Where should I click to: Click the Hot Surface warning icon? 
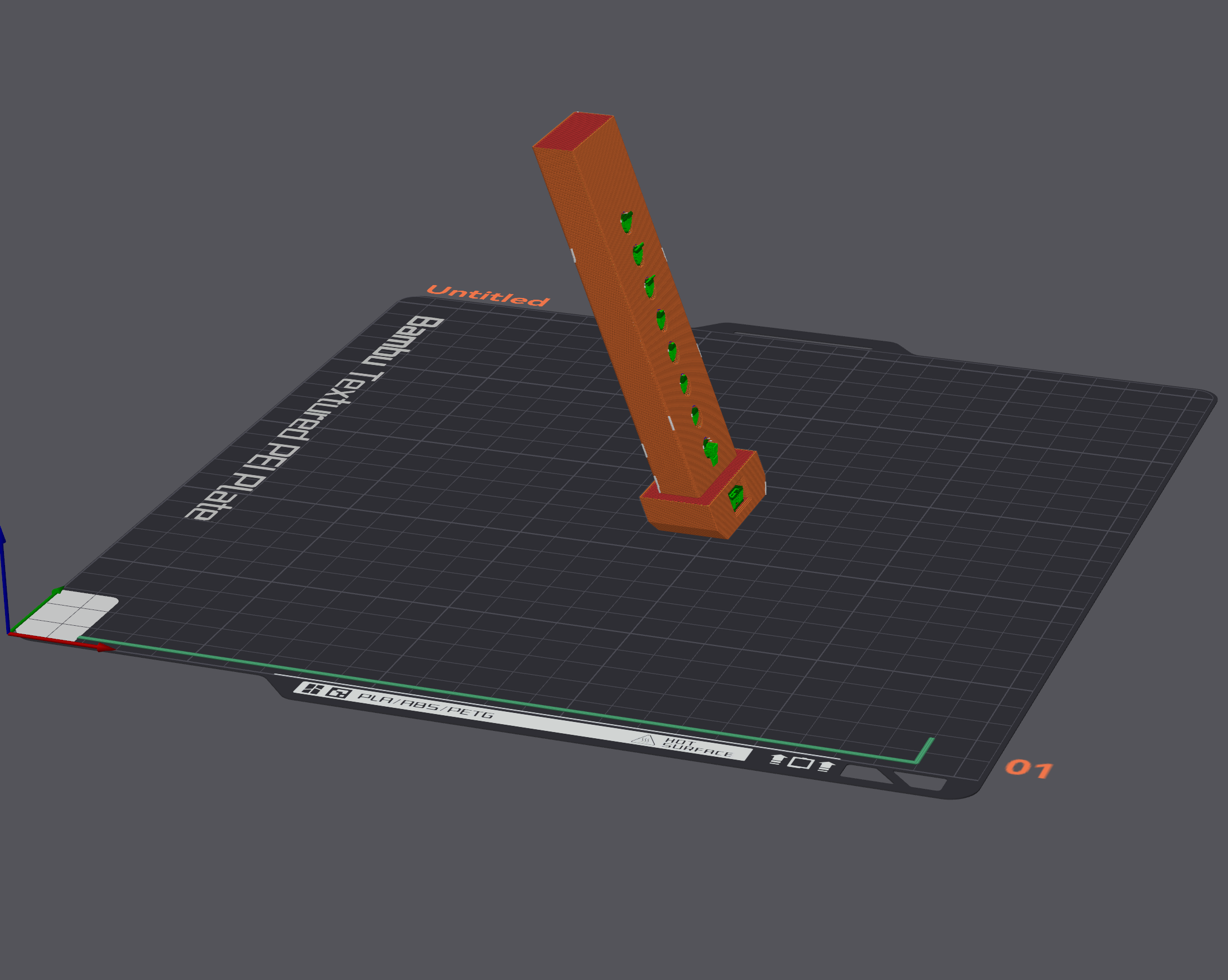(x=644, y=739)
